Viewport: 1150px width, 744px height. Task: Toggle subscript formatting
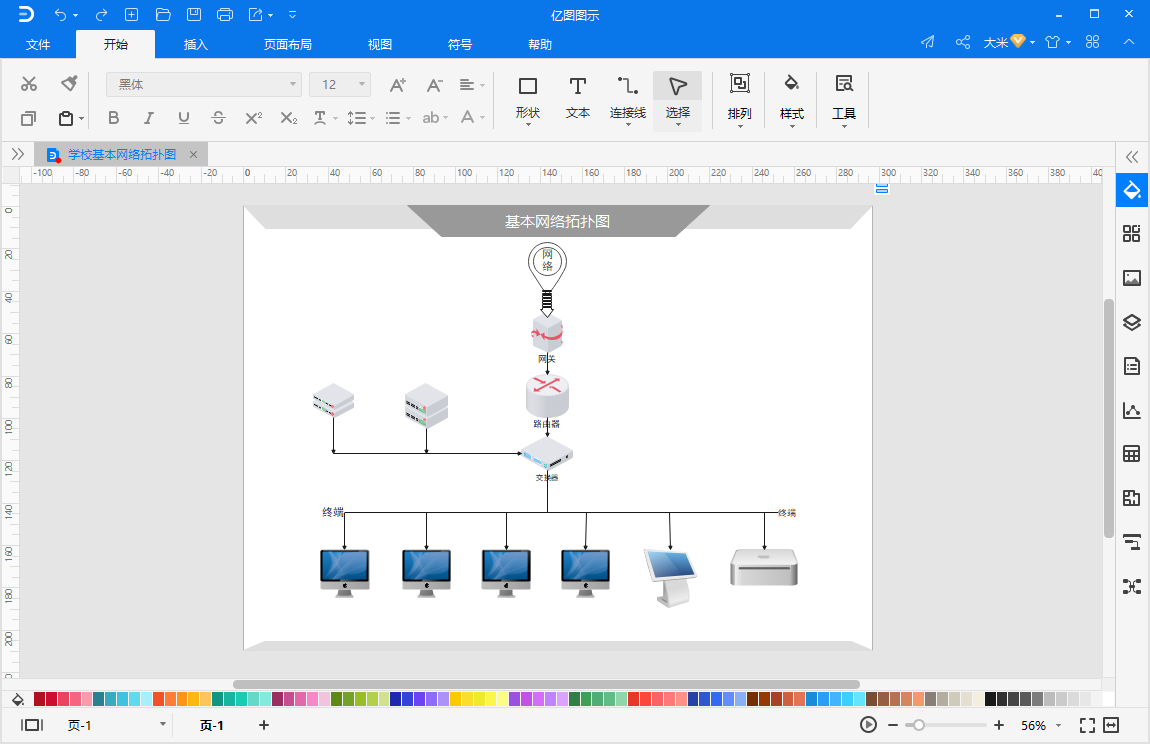[x=289, y=117]
